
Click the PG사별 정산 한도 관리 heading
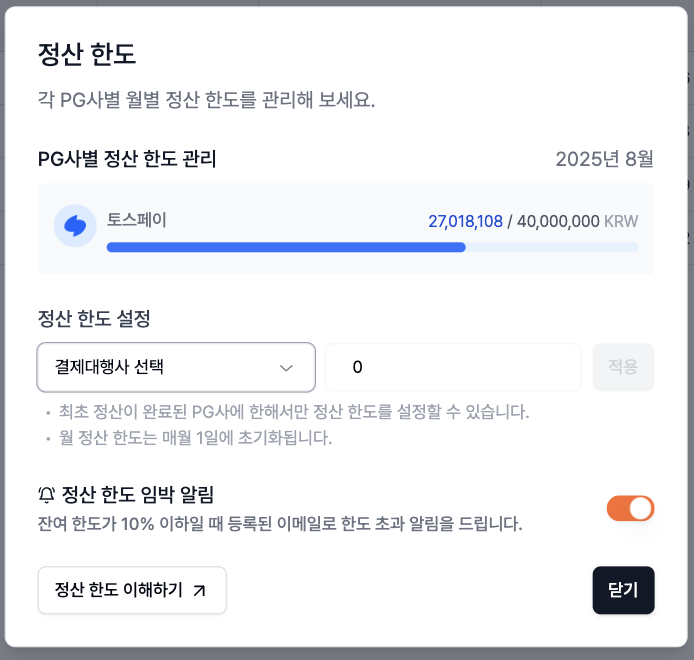[x=127, y=159]
